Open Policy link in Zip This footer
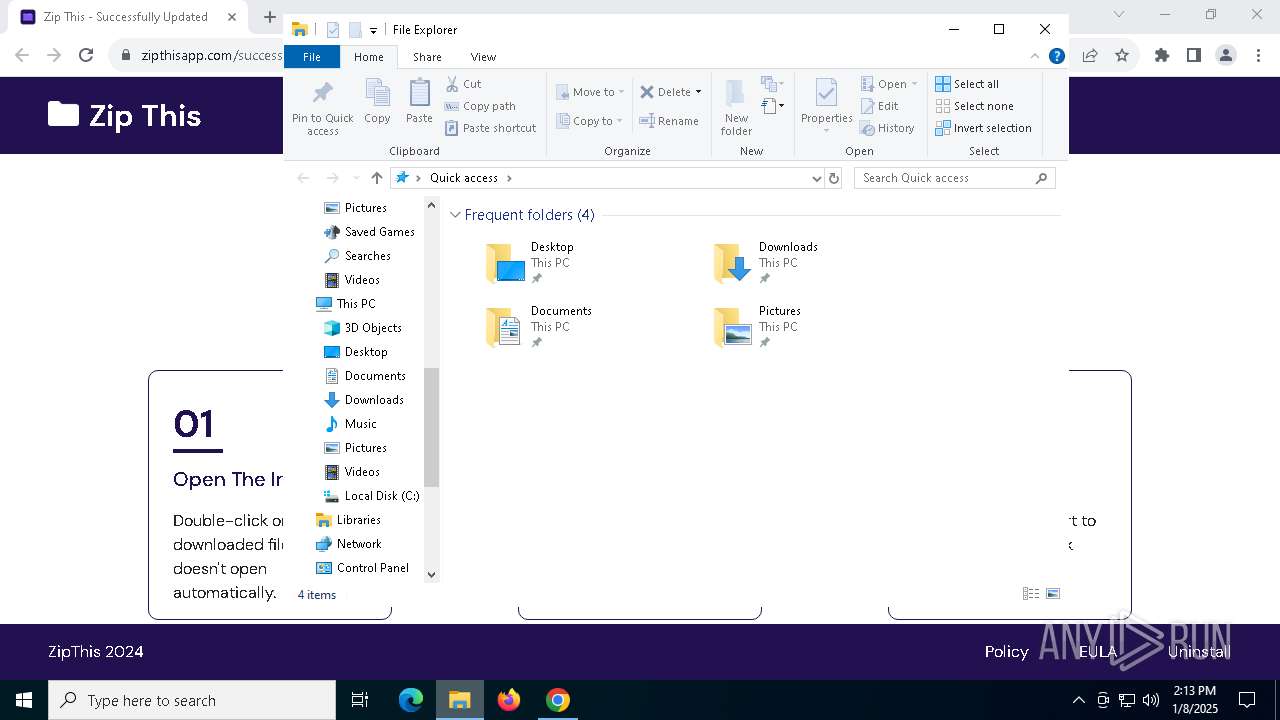The image size is (1280, 720). pyautogui.click(x=1006, y=652)
